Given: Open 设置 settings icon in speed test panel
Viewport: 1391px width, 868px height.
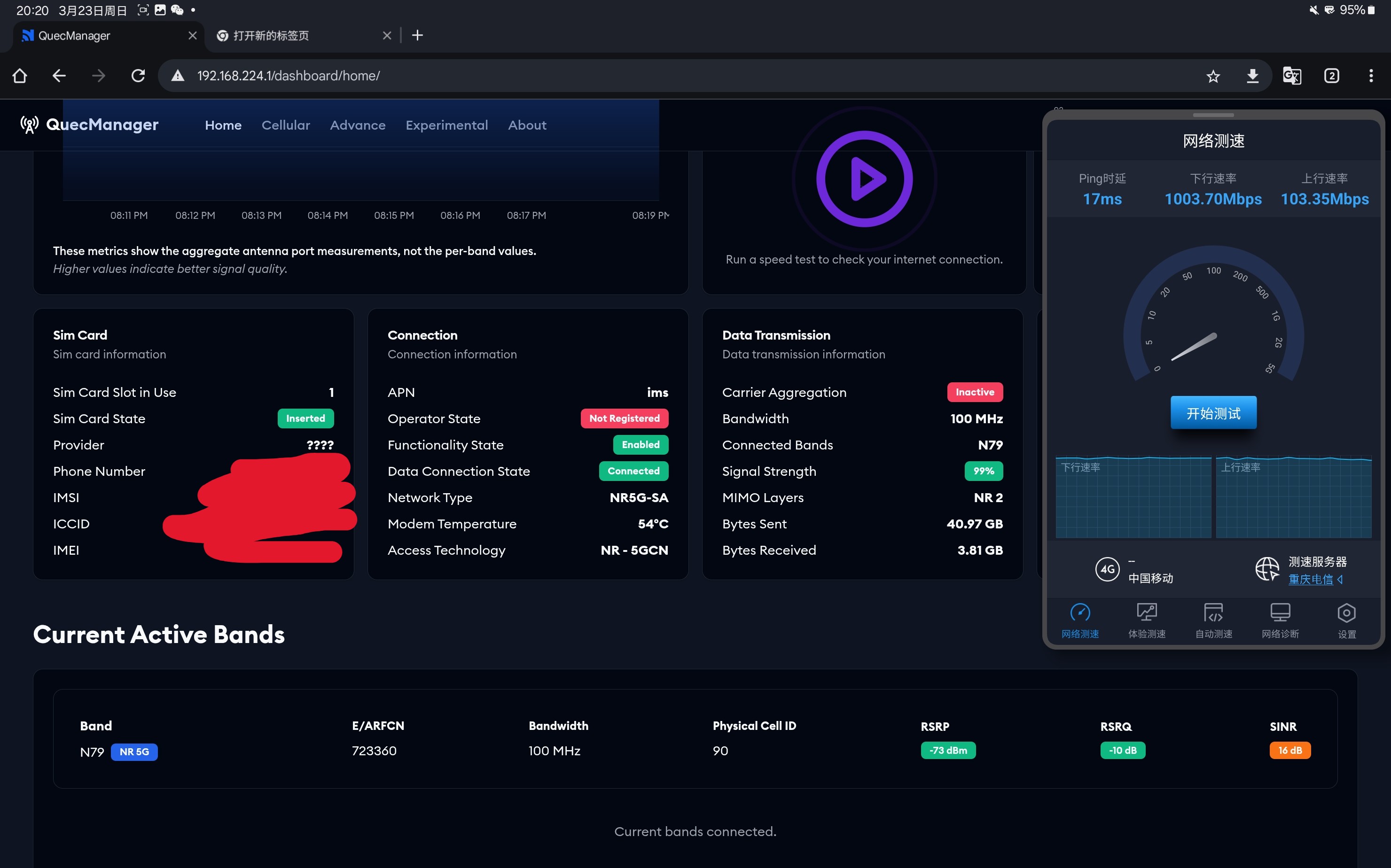Looking at the screenshot, I should [1346, 613].
